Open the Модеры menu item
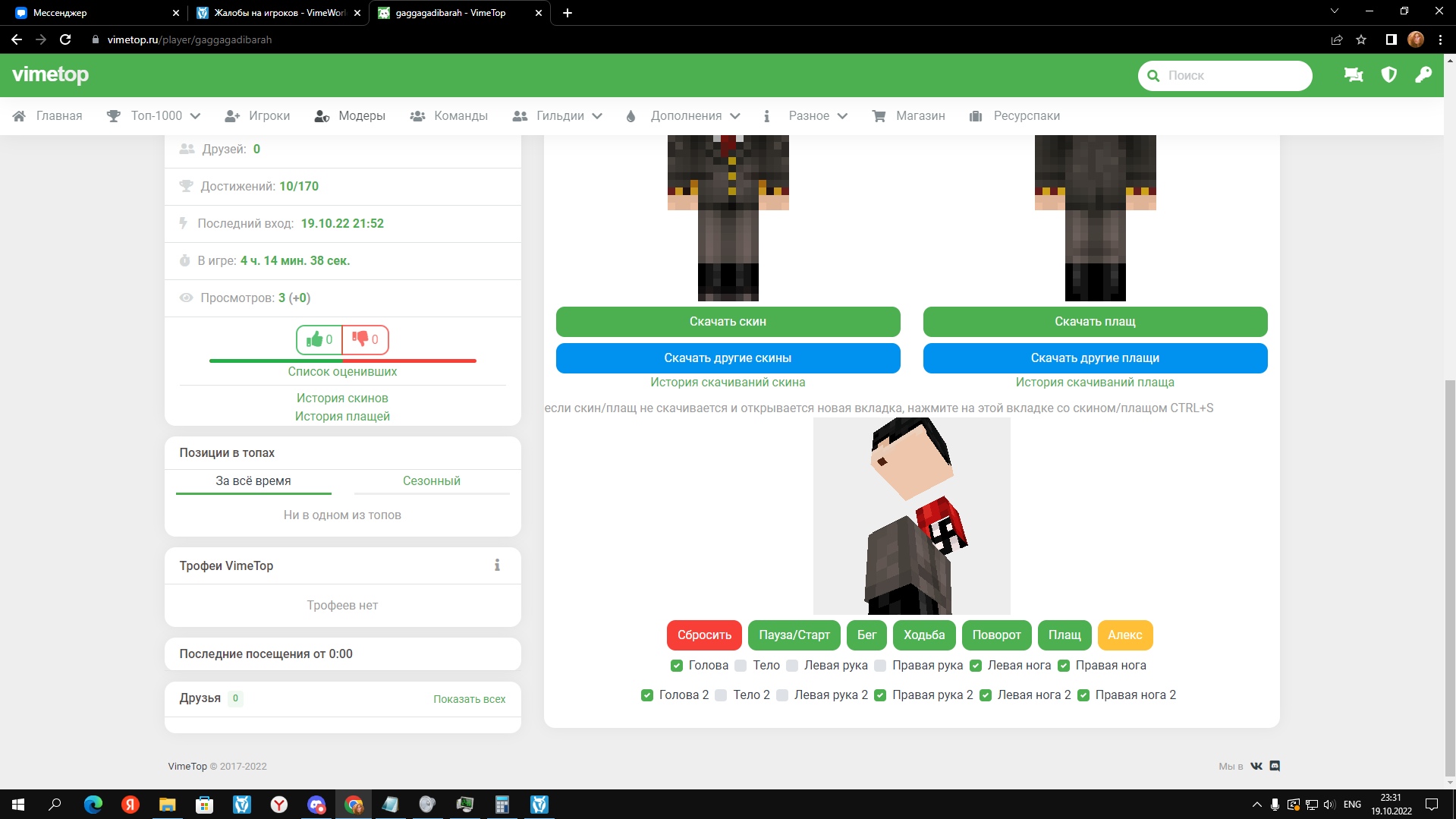The image size is (1456, 819). tap(351, 116)
